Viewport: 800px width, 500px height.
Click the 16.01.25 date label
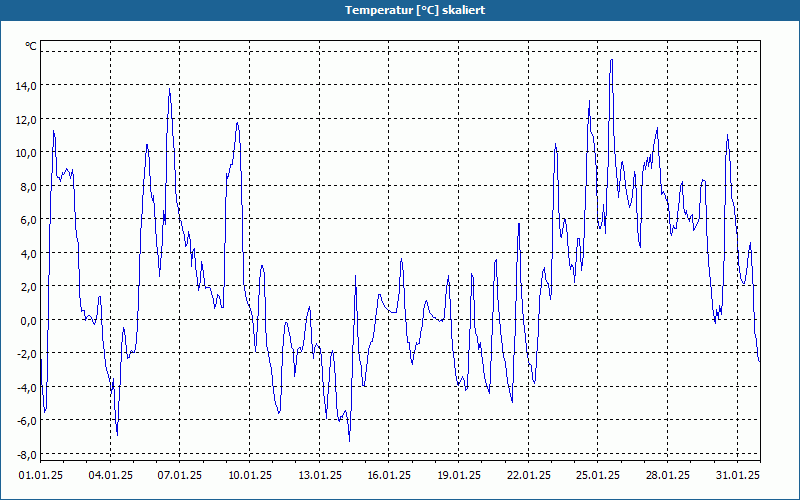pyautogui.click(x=389, y=475)
